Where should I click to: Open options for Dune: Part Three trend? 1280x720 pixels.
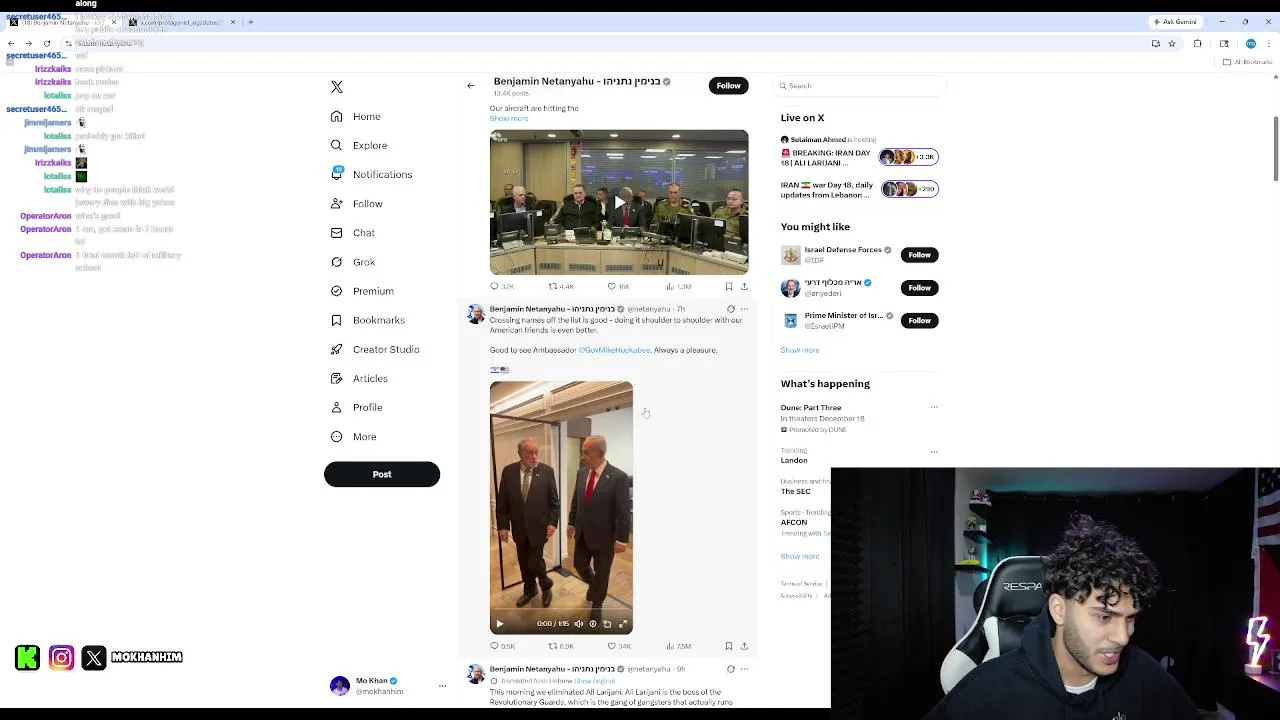[934, 407]
